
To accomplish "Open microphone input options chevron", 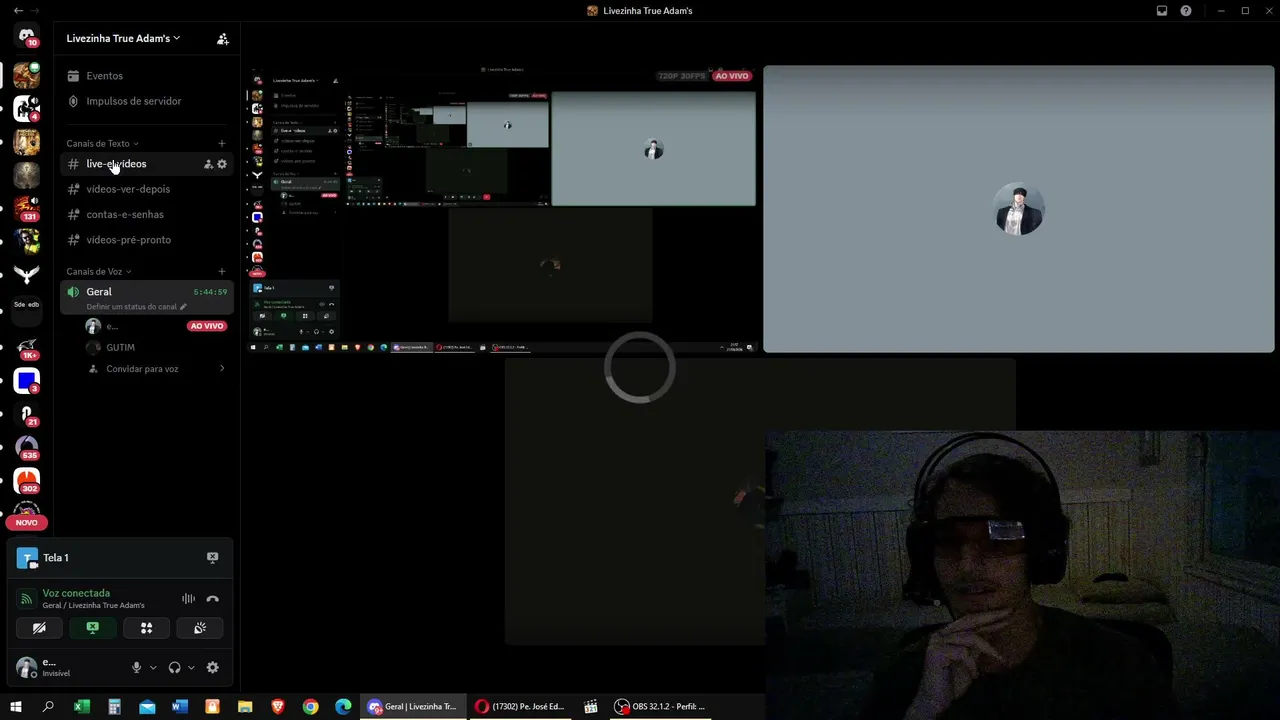I will pos(153,667).
